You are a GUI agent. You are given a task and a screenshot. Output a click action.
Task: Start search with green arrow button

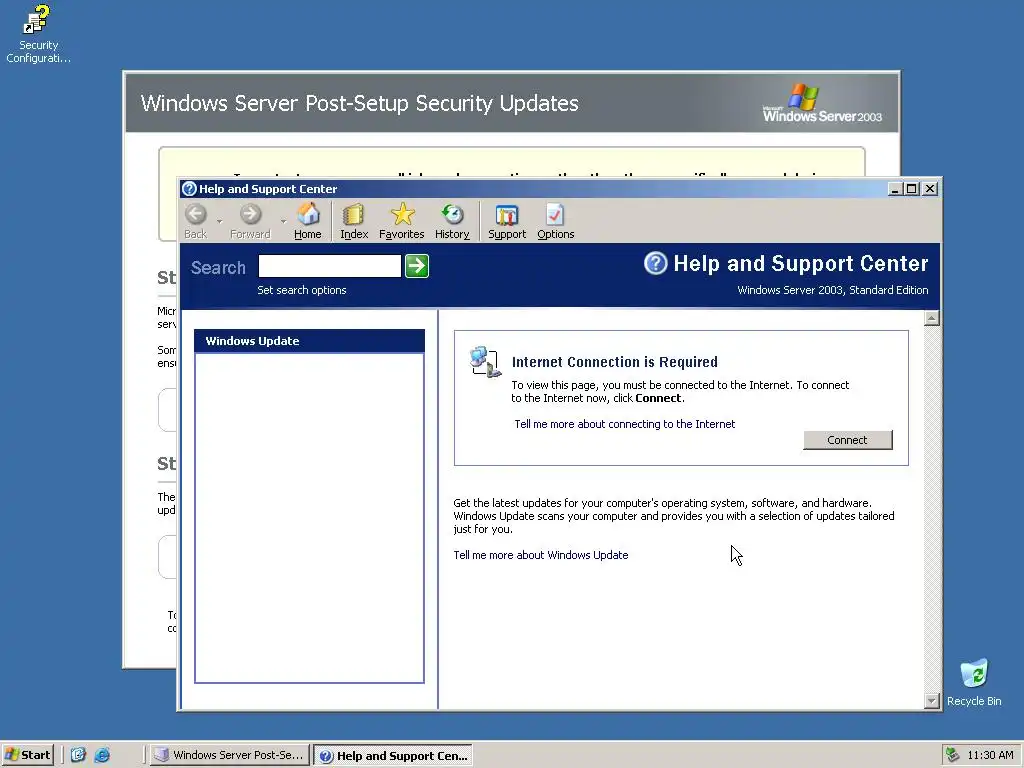417,266
